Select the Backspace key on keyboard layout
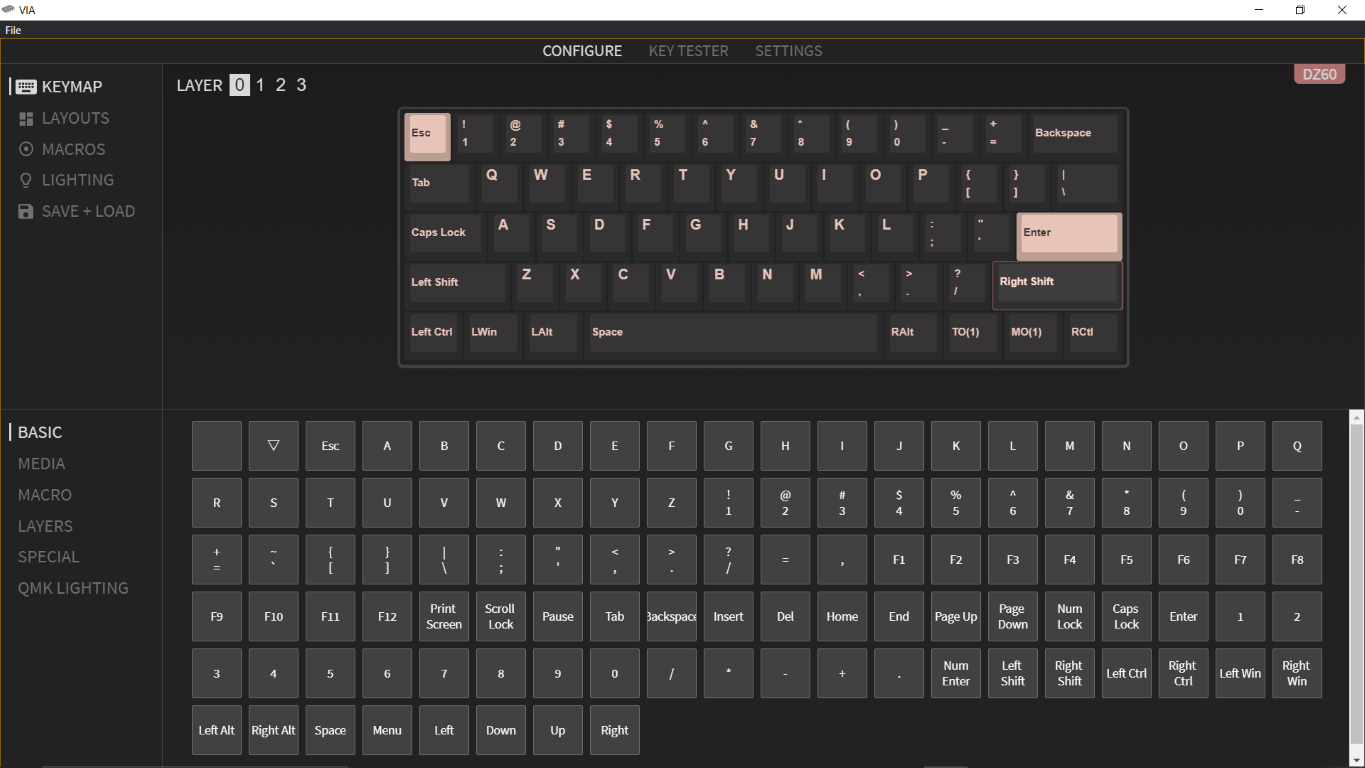Viewport: 1365px width, 768px height. coord(1074,136)
